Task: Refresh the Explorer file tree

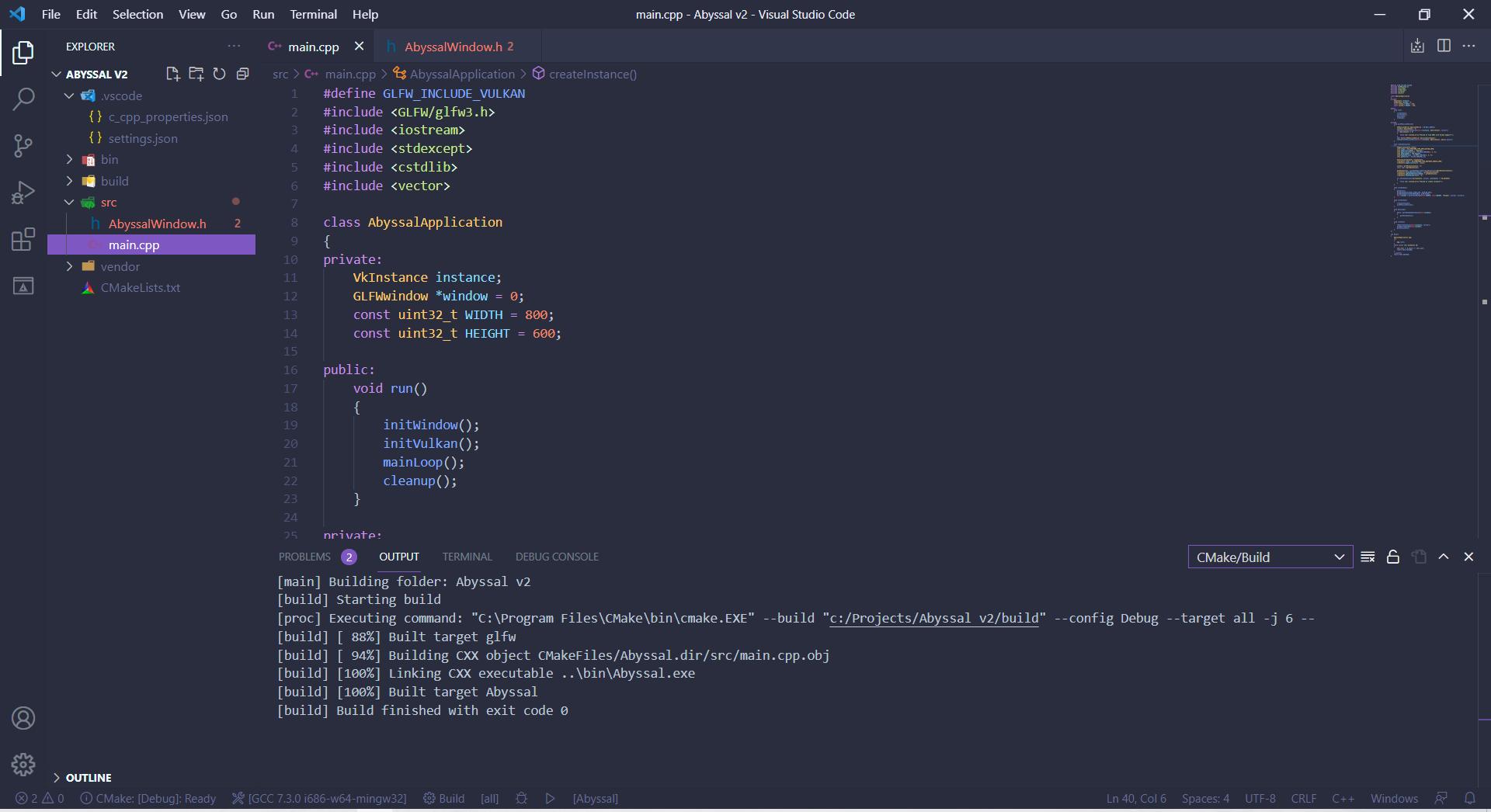Action: point(220,74)
